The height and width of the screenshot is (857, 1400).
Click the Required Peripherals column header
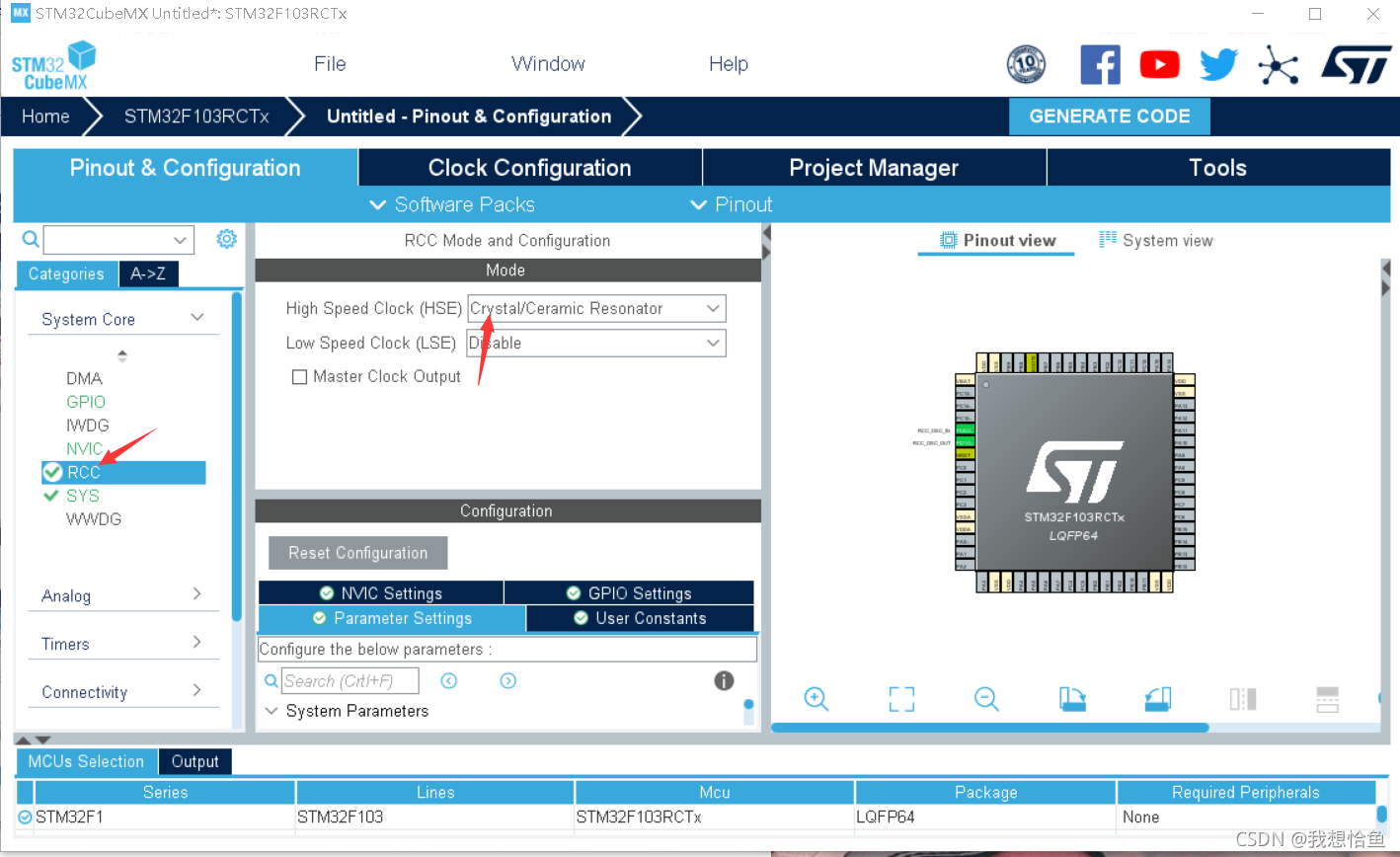[x=1246, y=792]
